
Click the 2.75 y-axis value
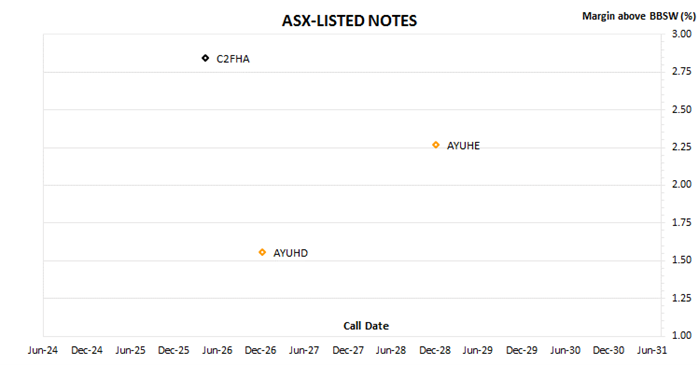(682, 71)
